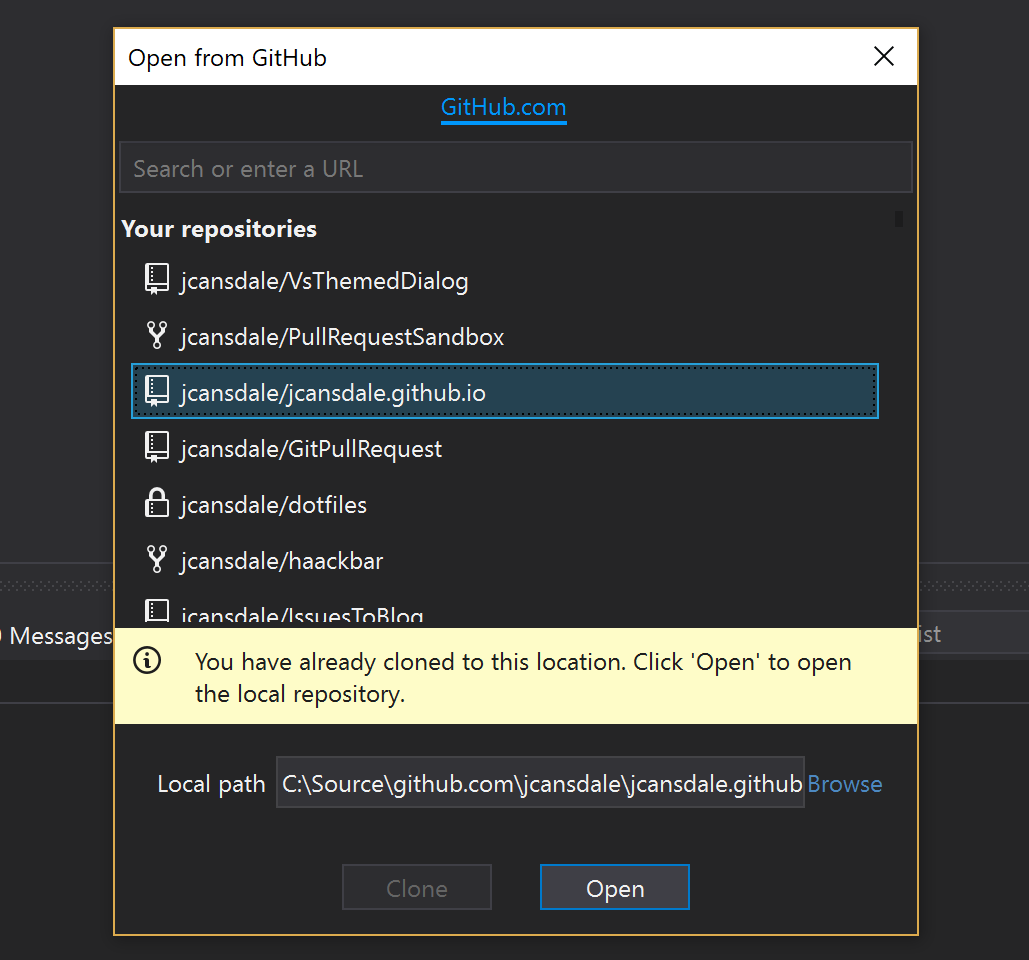The height and width of the screenshot is (960, 1029).
Task: Click the private lock icon beside jcansdale/dotfiles
Action: pyautogui.click(x=156, y=503)
